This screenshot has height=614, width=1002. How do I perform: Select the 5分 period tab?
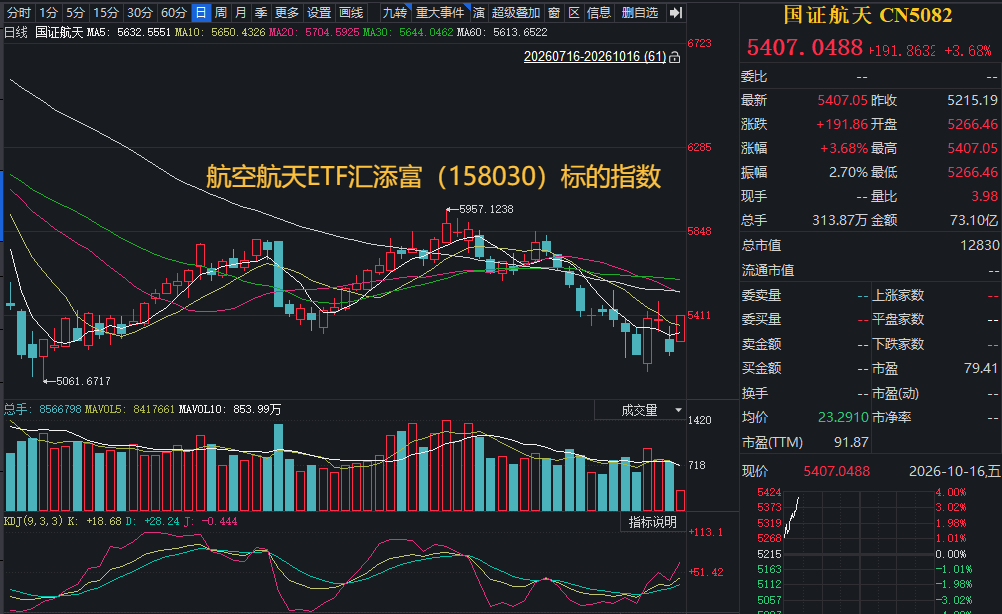click(x=75, y=13)
